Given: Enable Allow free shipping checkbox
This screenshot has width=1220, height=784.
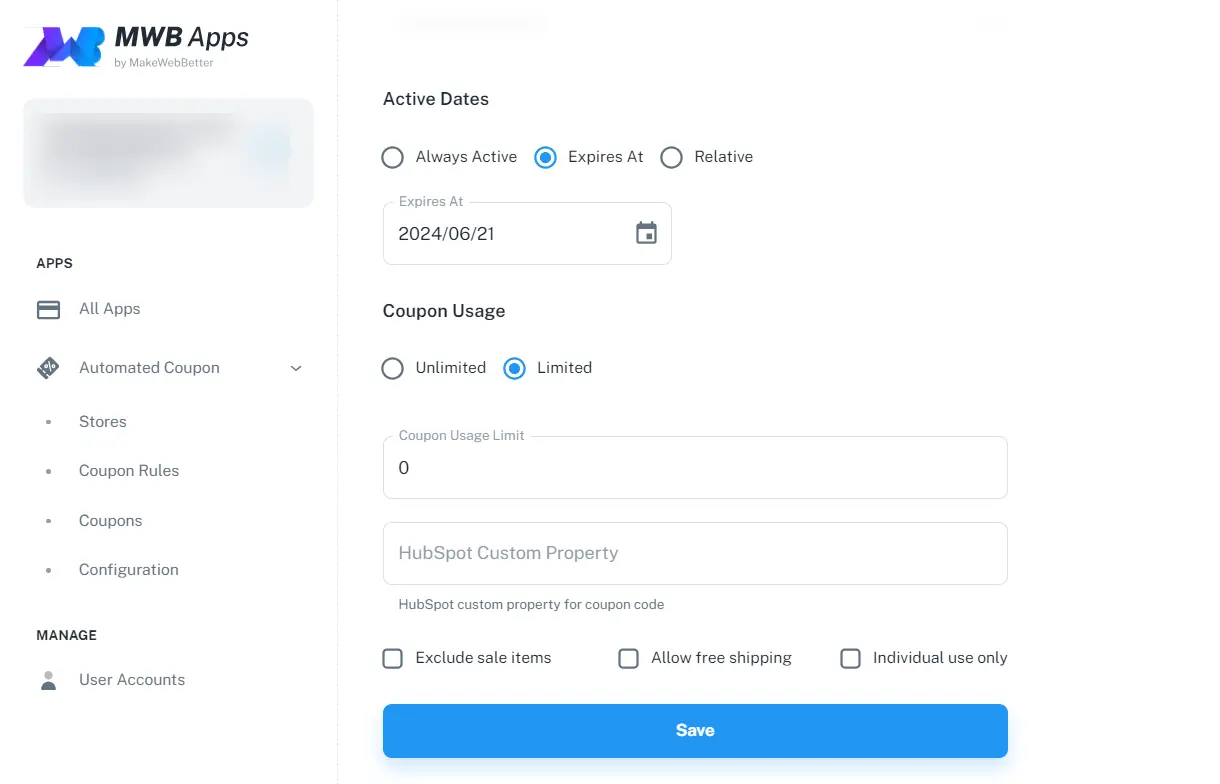Looking at the screenshot, I should 628,658.
